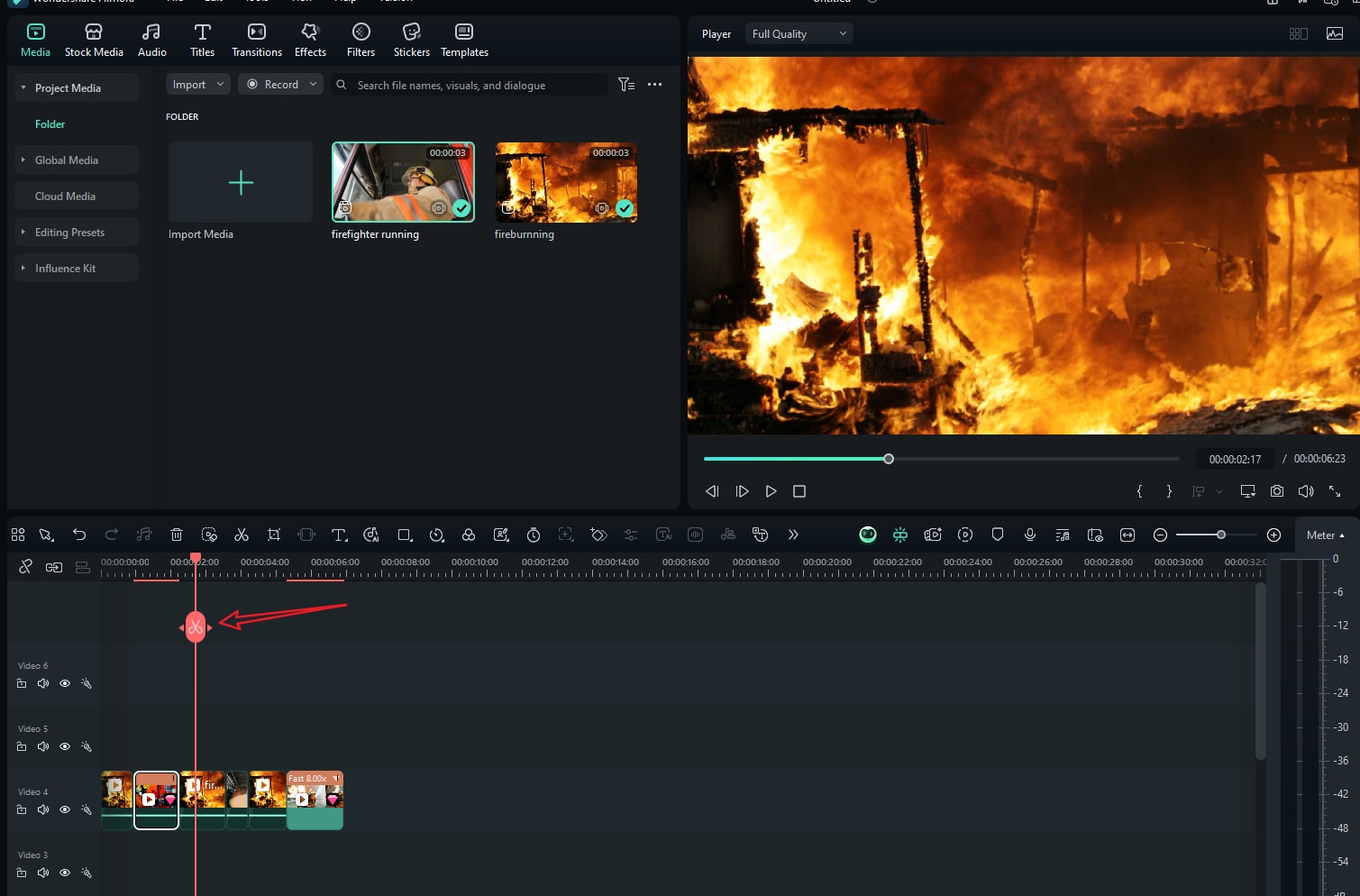
Task: Hide the Video 4 track with eye icon
Action: tap(65, 810)
